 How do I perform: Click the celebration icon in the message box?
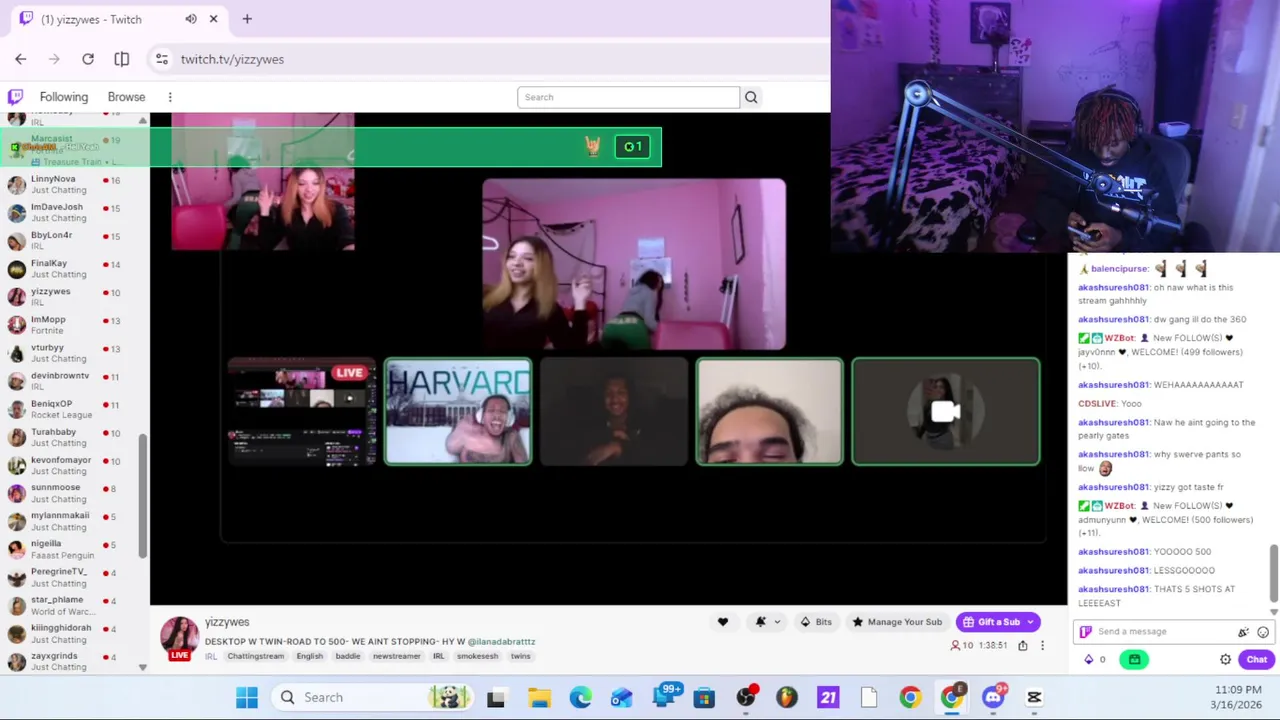pos(1243,632)
